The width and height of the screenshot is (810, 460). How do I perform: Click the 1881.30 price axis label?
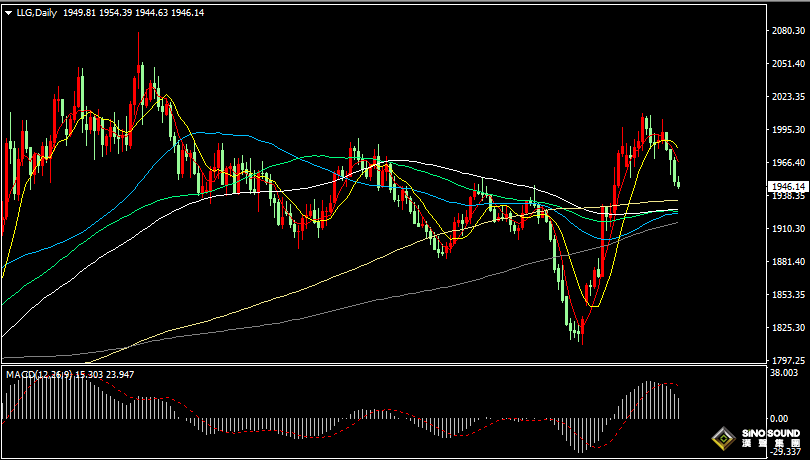tap(788, 262)
